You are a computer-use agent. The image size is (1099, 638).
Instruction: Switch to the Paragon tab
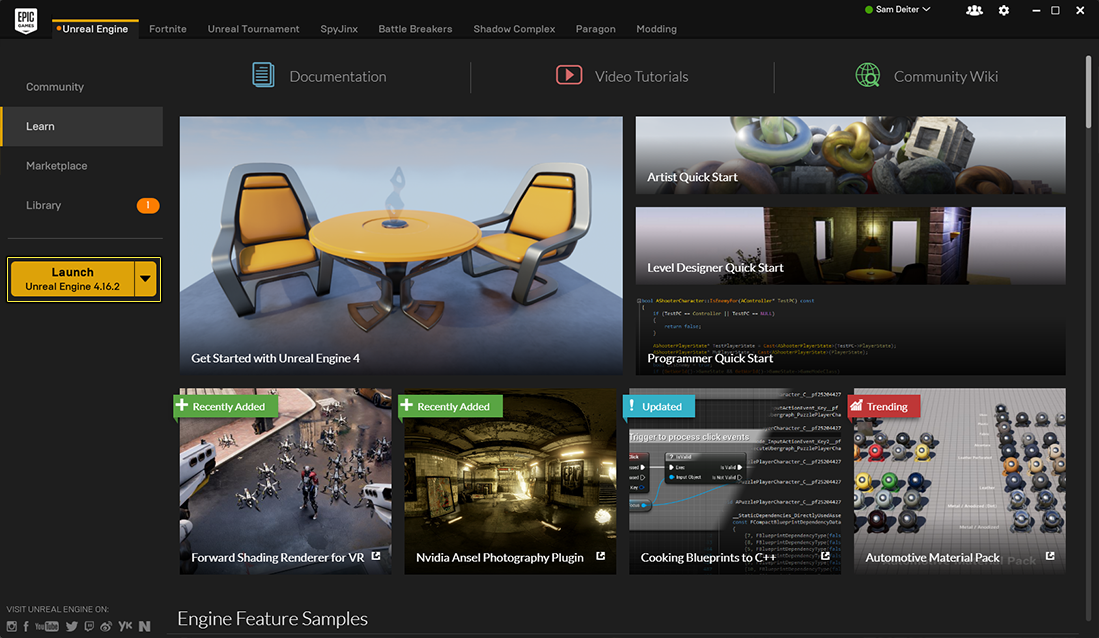[596, 29]
